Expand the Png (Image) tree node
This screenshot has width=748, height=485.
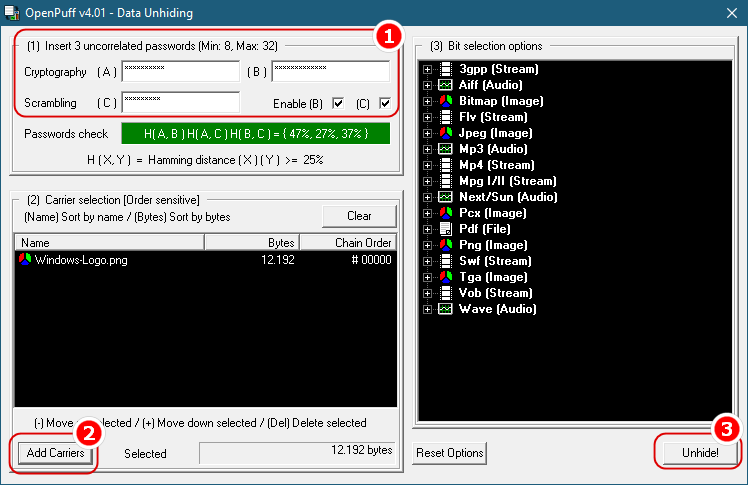427,246
